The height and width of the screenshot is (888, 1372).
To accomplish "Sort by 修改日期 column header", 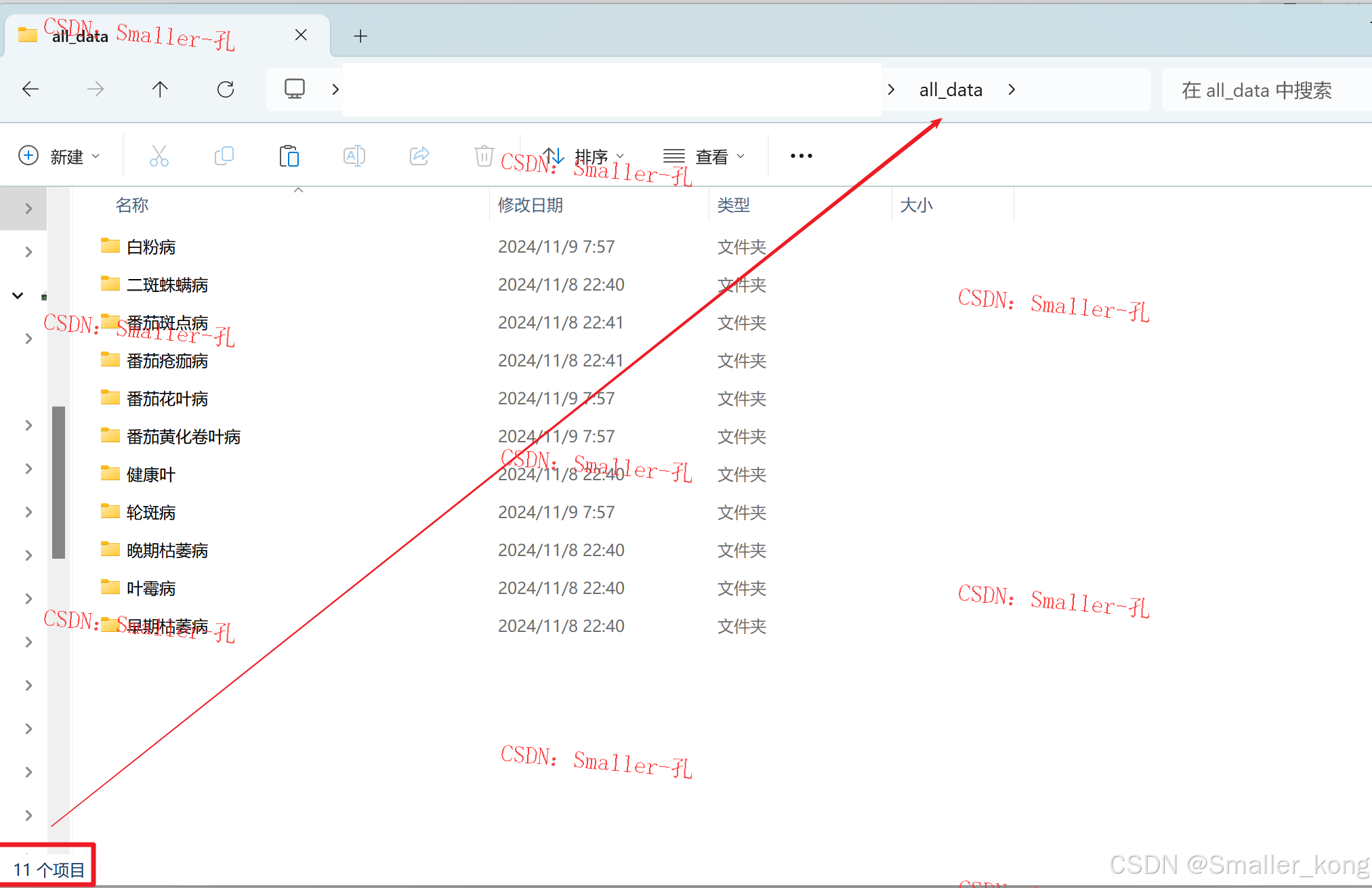I will (x=531, y=205).
